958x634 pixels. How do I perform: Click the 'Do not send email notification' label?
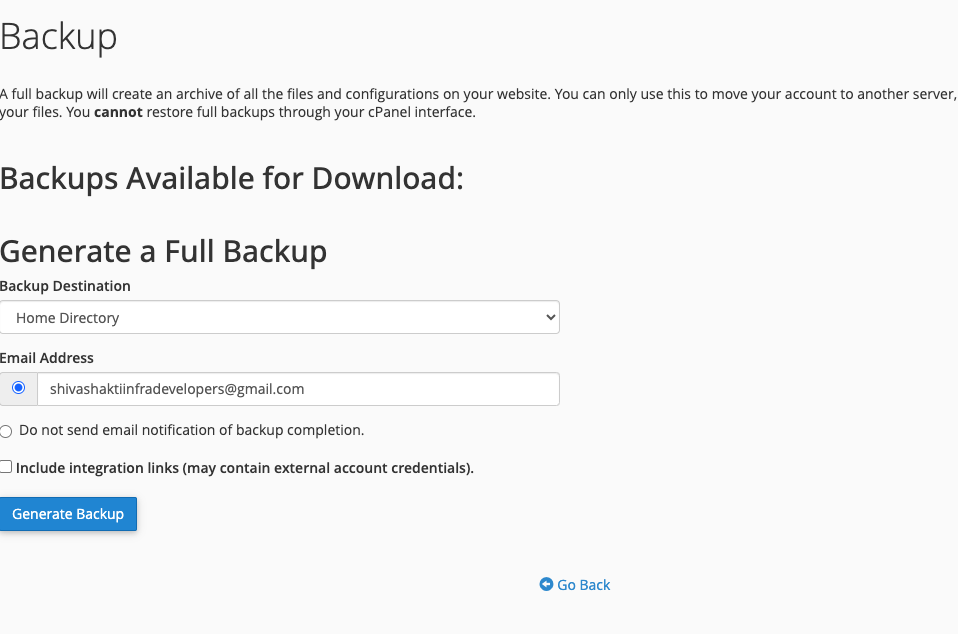point(191,431)
